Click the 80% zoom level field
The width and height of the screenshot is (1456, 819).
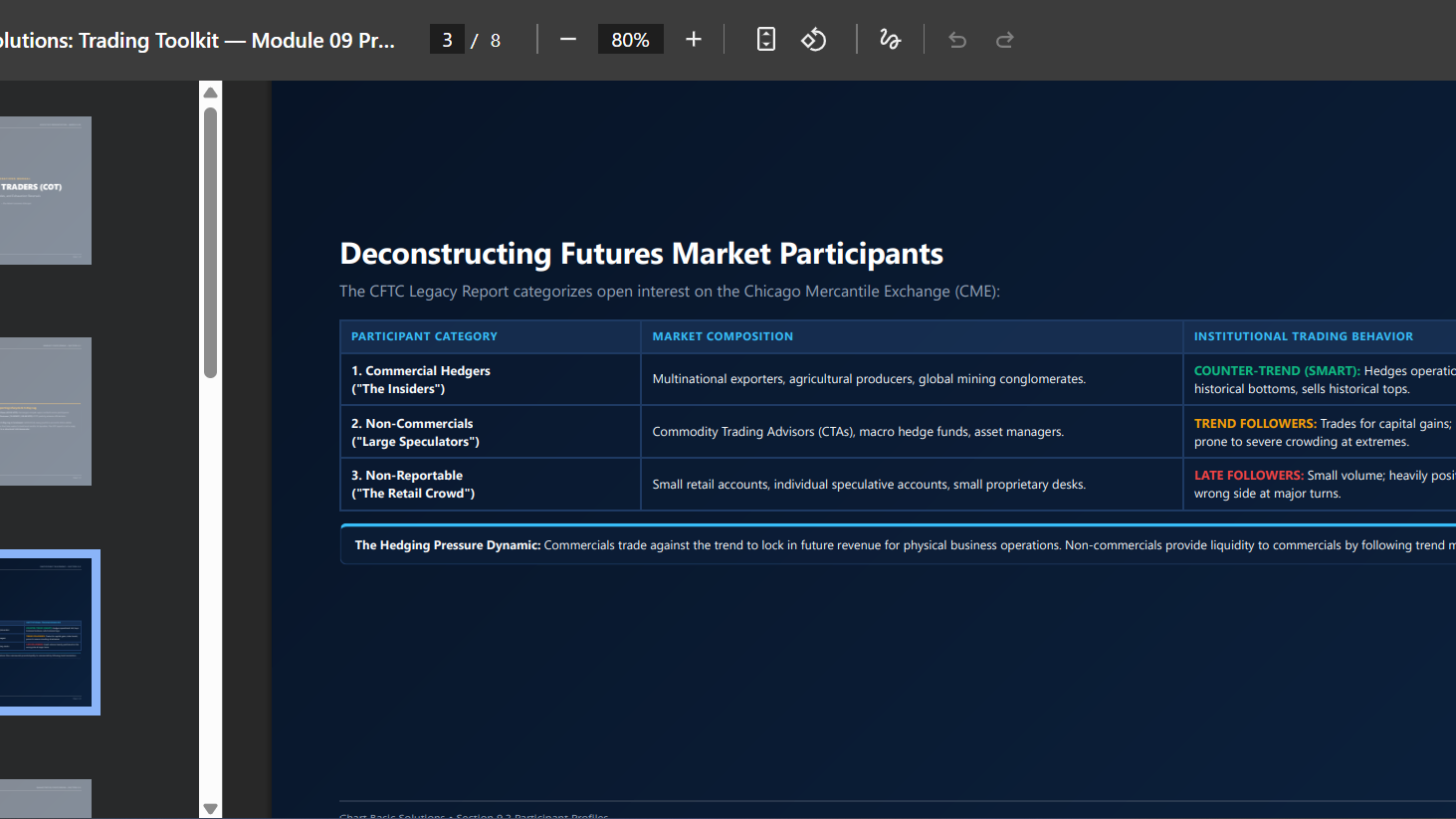(x=630, y=40)
